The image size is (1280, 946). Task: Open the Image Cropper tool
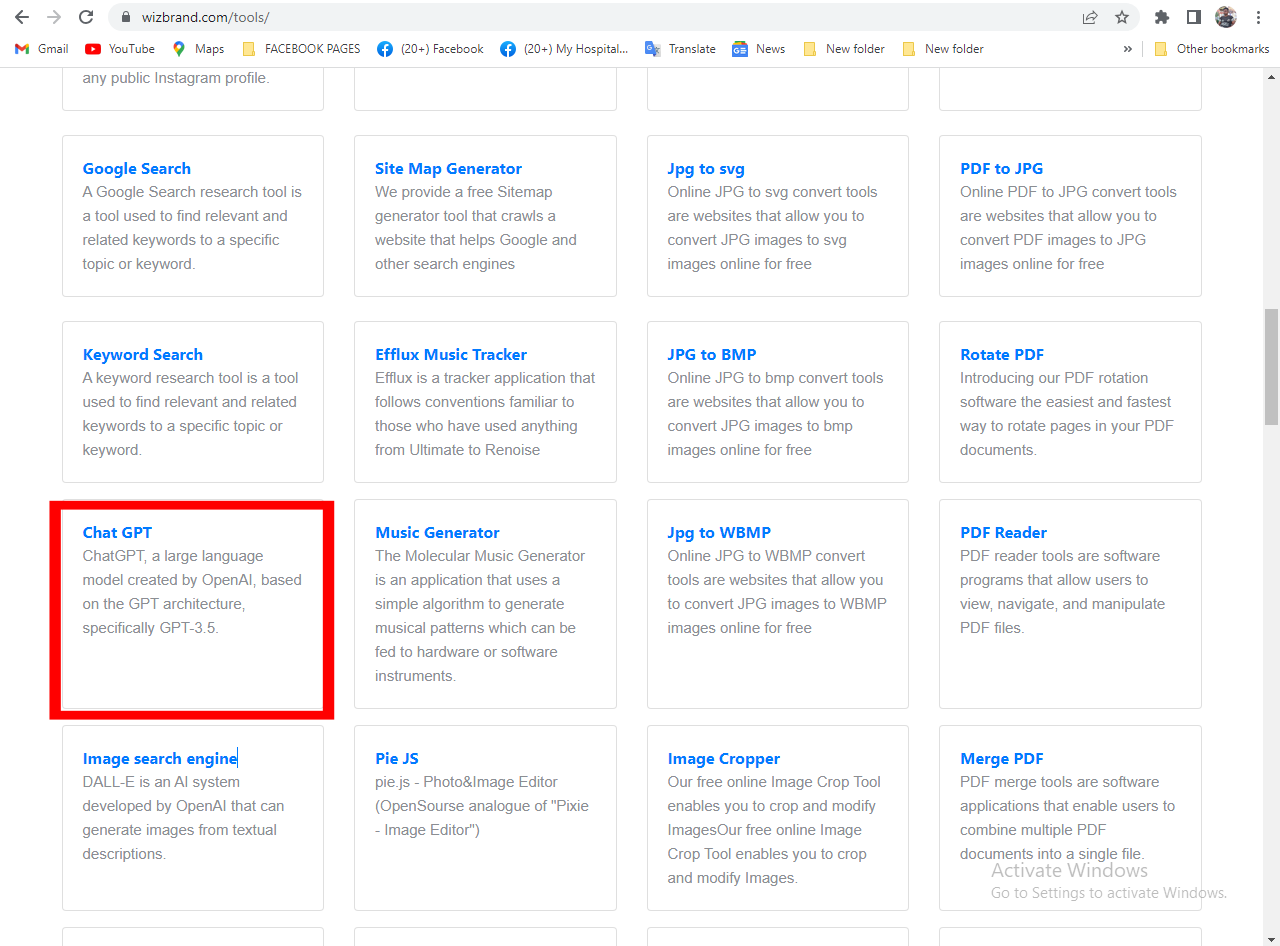(x=723, y=758)
